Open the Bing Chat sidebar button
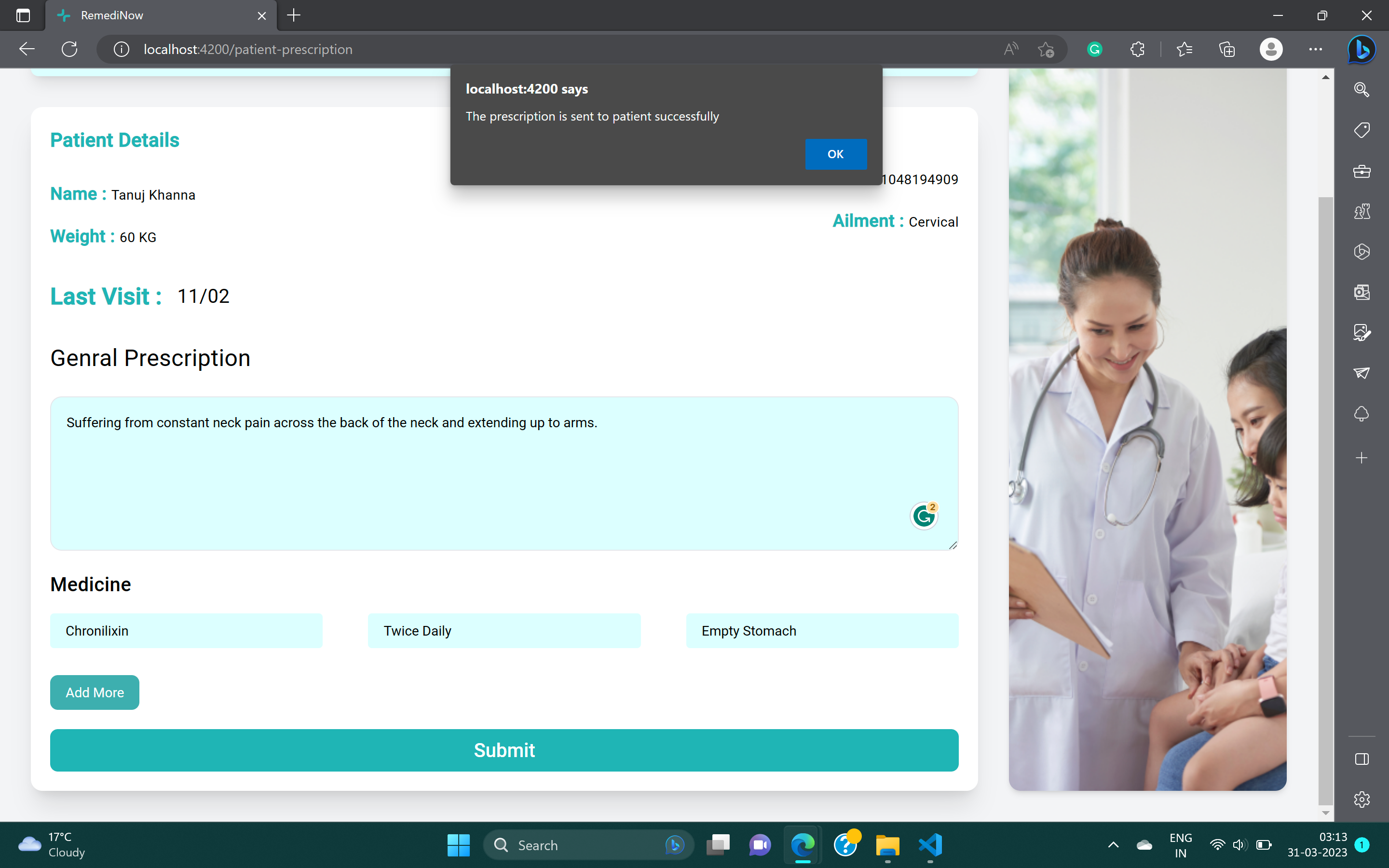 (1361, 49)
